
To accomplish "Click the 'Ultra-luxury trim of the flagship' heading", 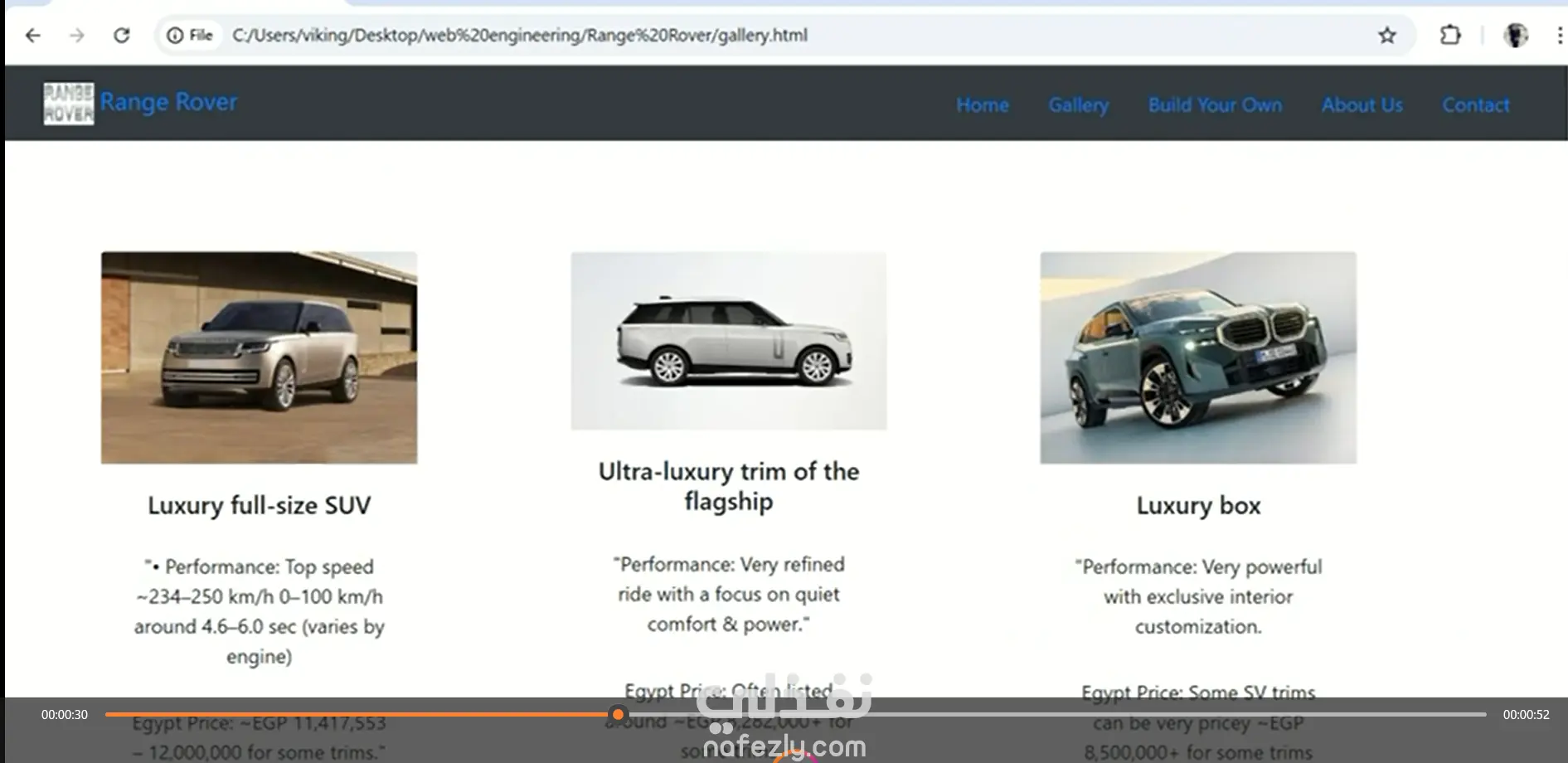I will tap(729, 486).
